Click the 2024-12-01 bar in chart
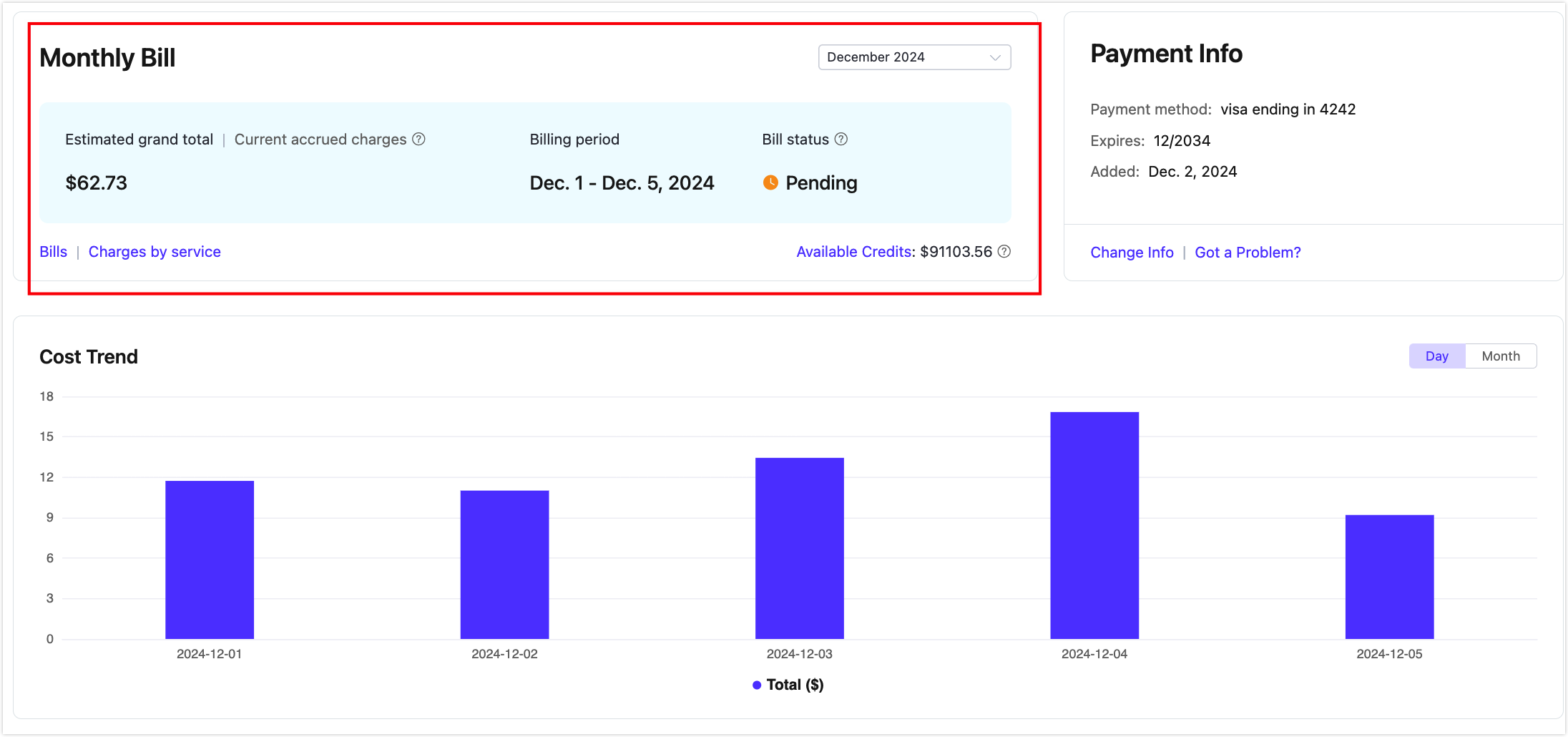This screenshot has width=1568, height=737. (210, 560)
